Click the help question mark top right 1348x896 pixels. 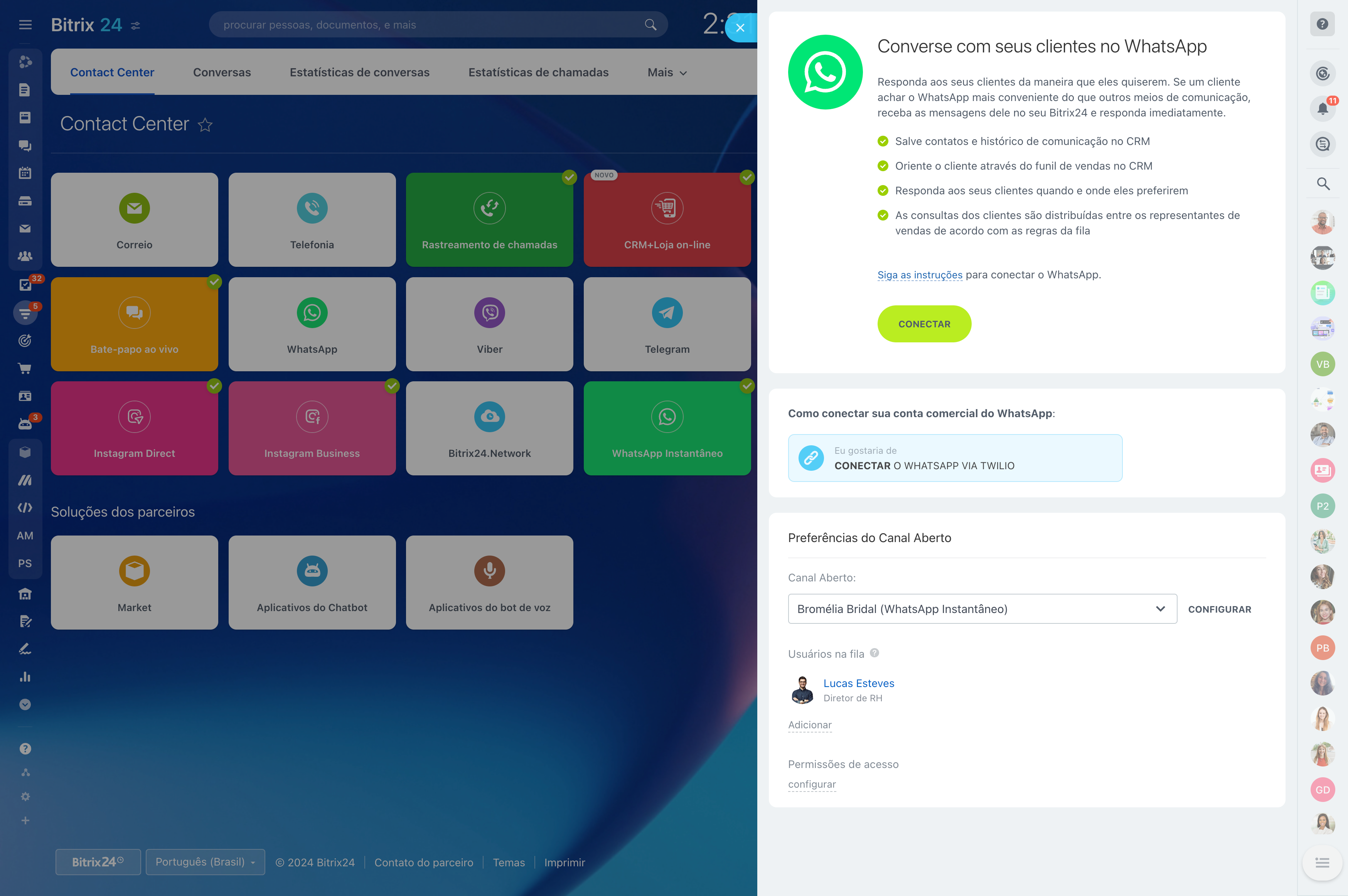[x=1322, y=24]
